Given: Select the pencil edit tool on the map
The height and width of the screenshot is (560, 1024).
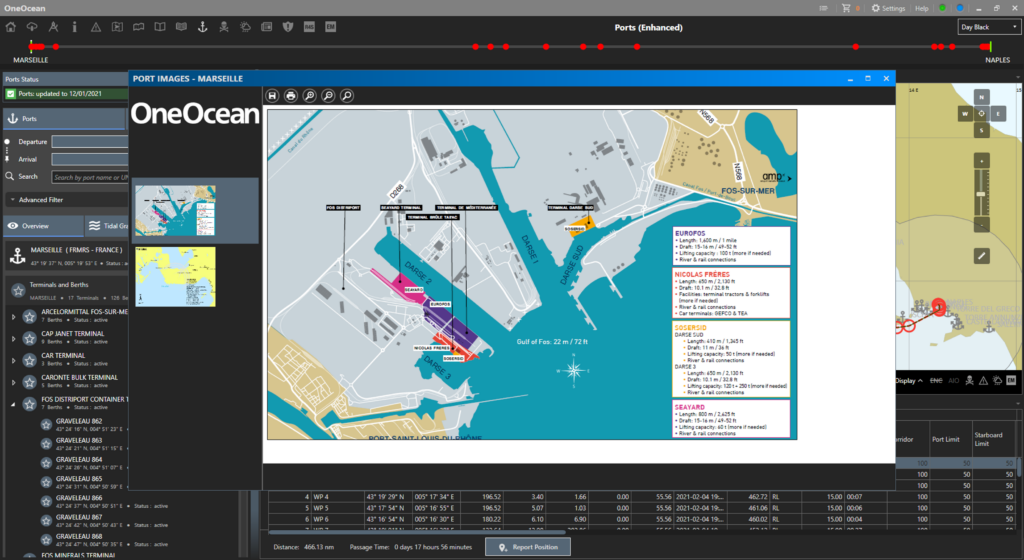Looking at the screenshot, I should click(982, 256).
